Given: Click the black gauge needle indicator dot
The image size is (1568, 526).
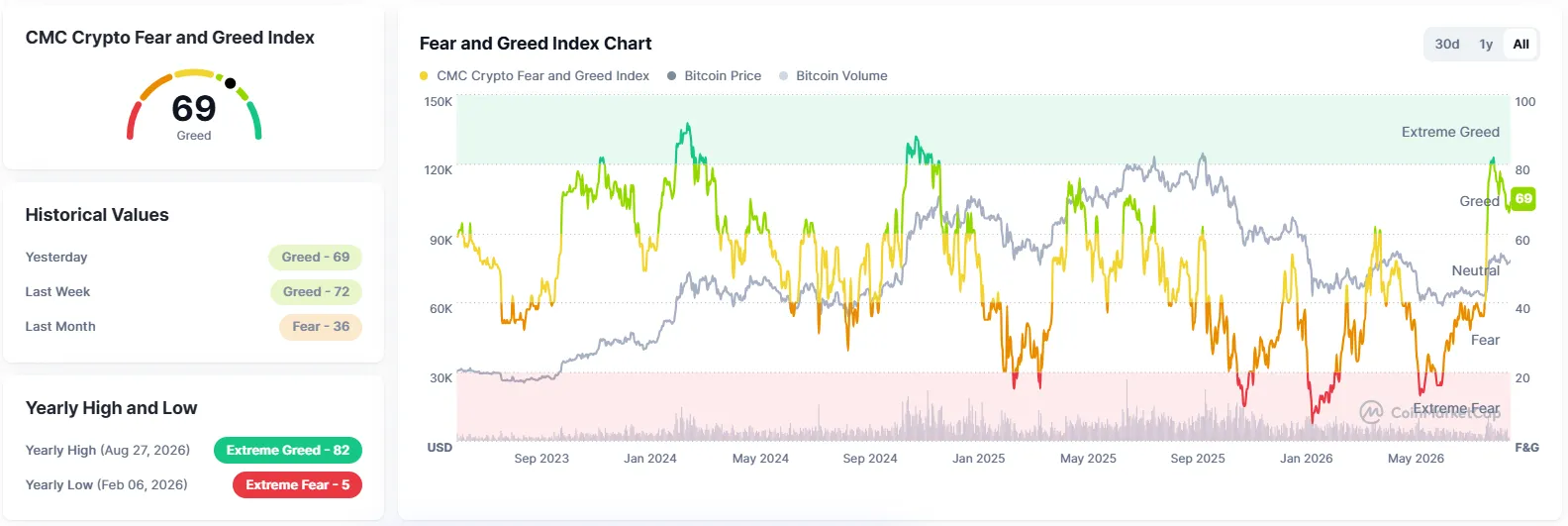Looking at the screenshot, I should (231, 83).
